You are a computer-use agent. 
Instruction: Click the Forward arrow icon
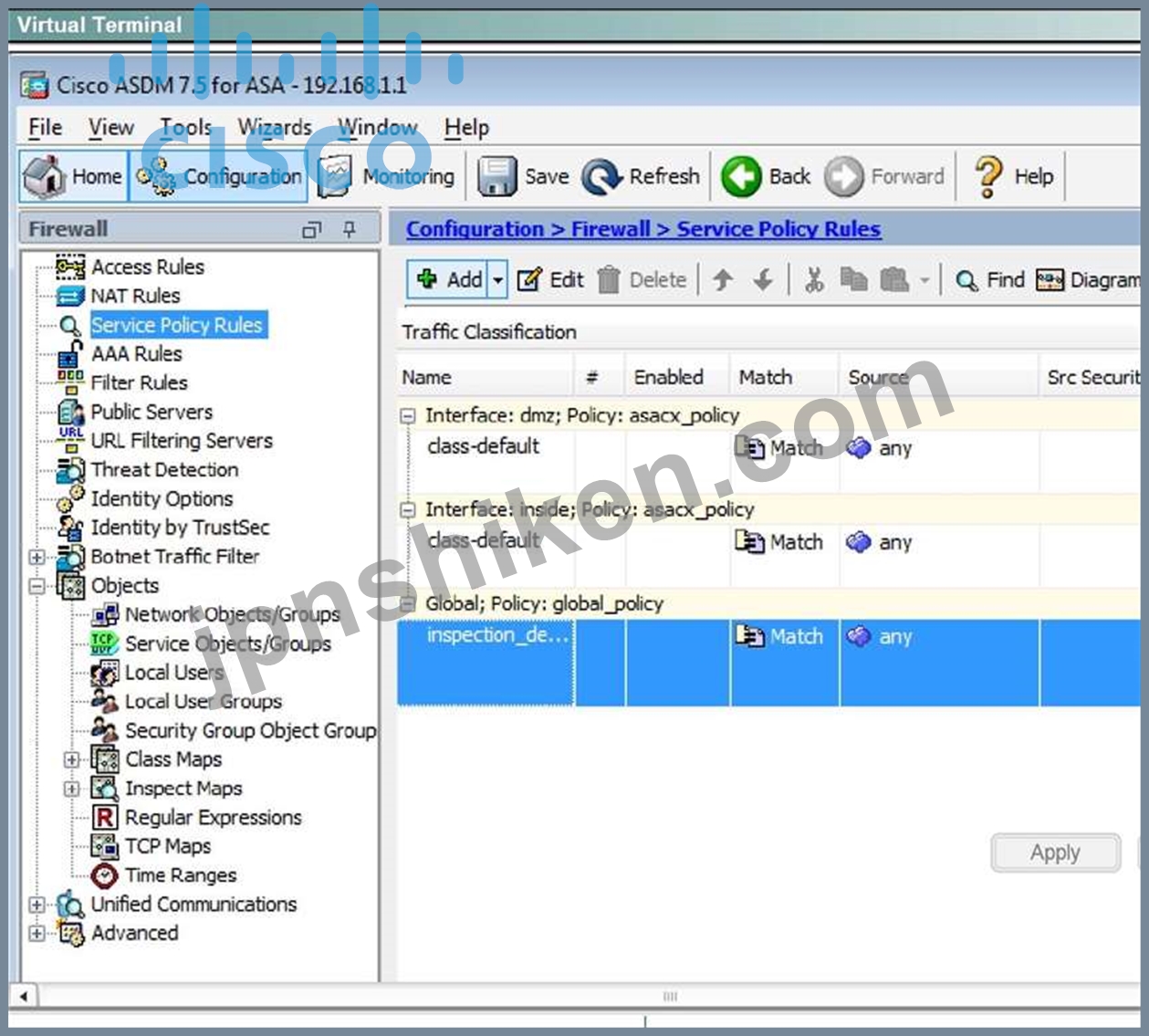click(x=843, y=176)
